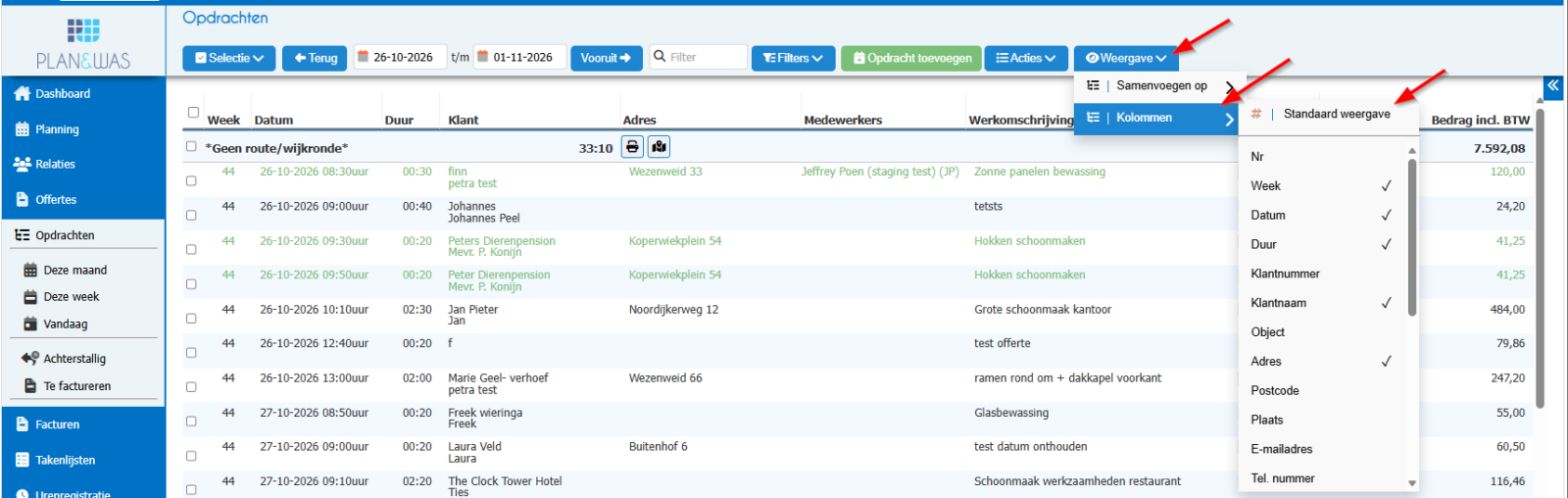Sort by the Klant column header
The height and width of the screenshot is (498, 1568).
tap(464, 121)
